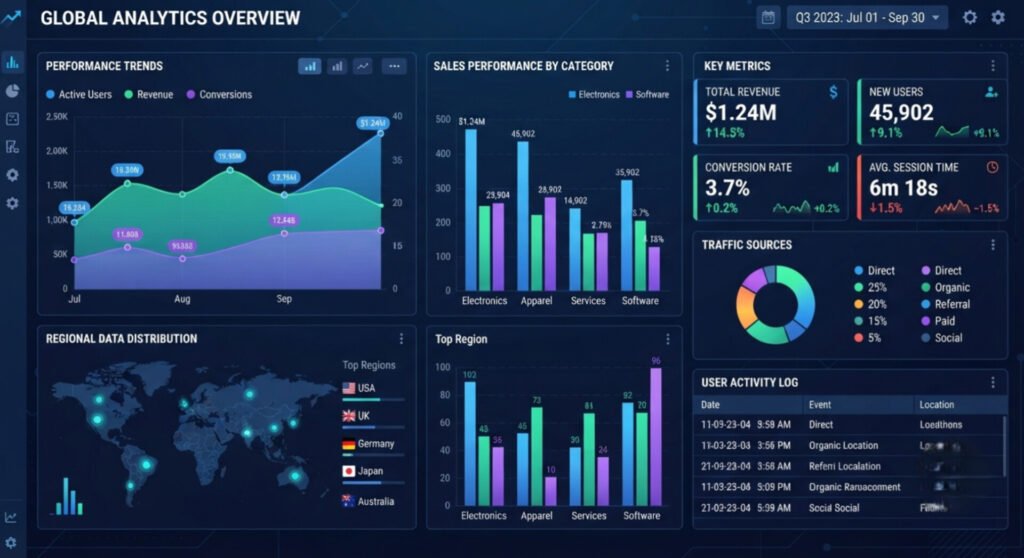Toggle the Organic legend in Traffic Sources
Screen dimensions: 1024x558
click(x=945, y=287)
